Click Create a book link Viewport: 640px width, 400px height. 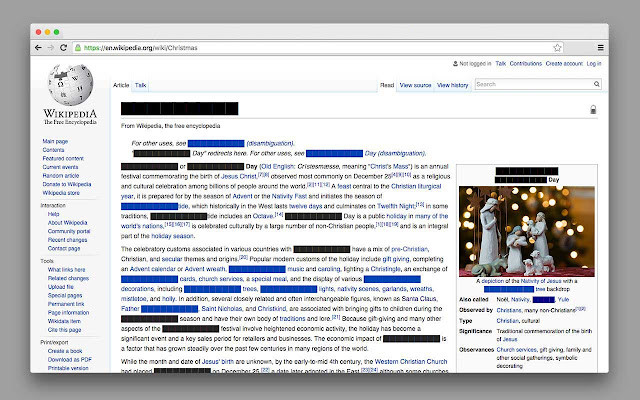65,351
